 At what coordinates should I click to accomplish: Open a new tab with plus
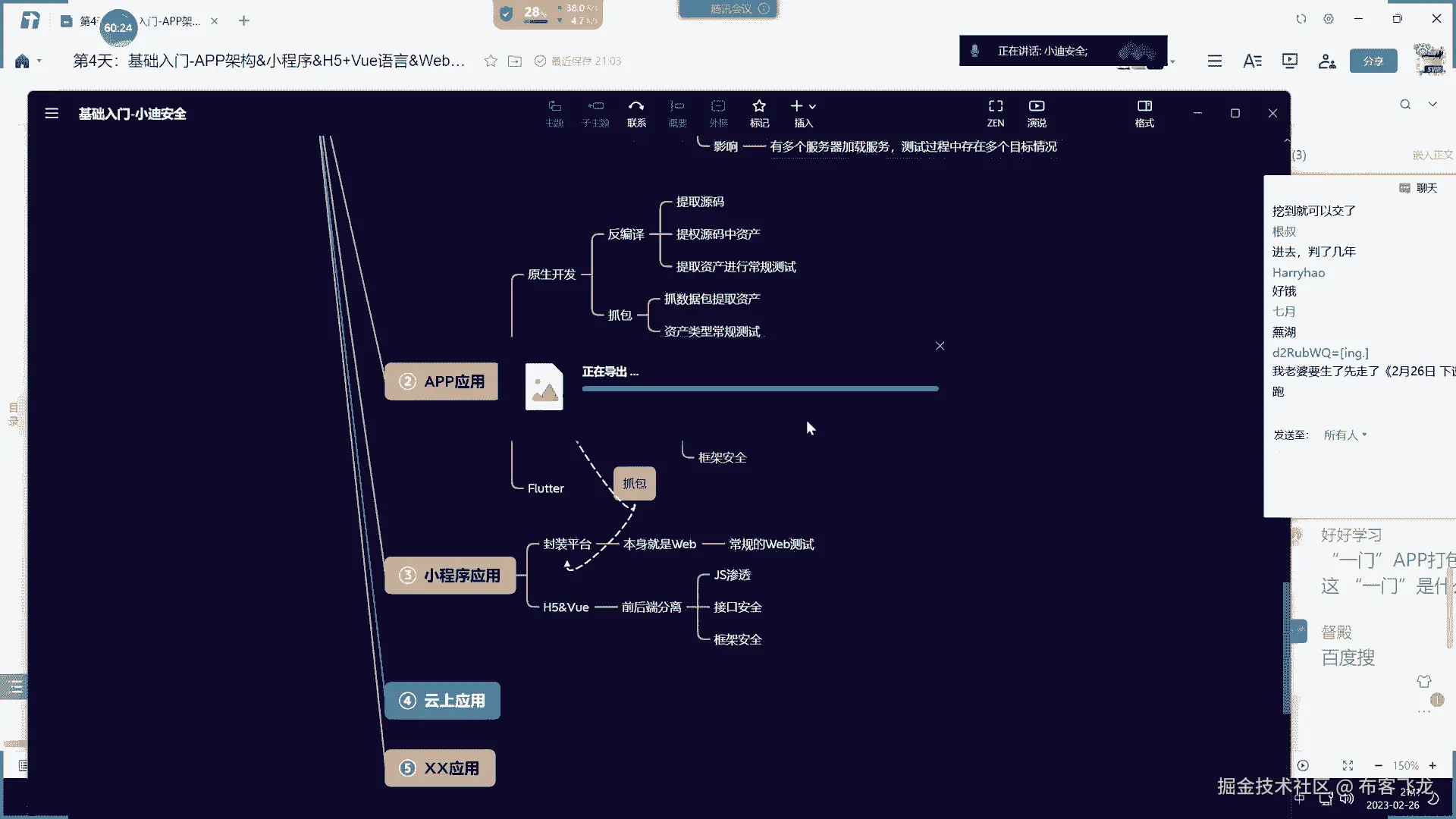pos(243,20)
